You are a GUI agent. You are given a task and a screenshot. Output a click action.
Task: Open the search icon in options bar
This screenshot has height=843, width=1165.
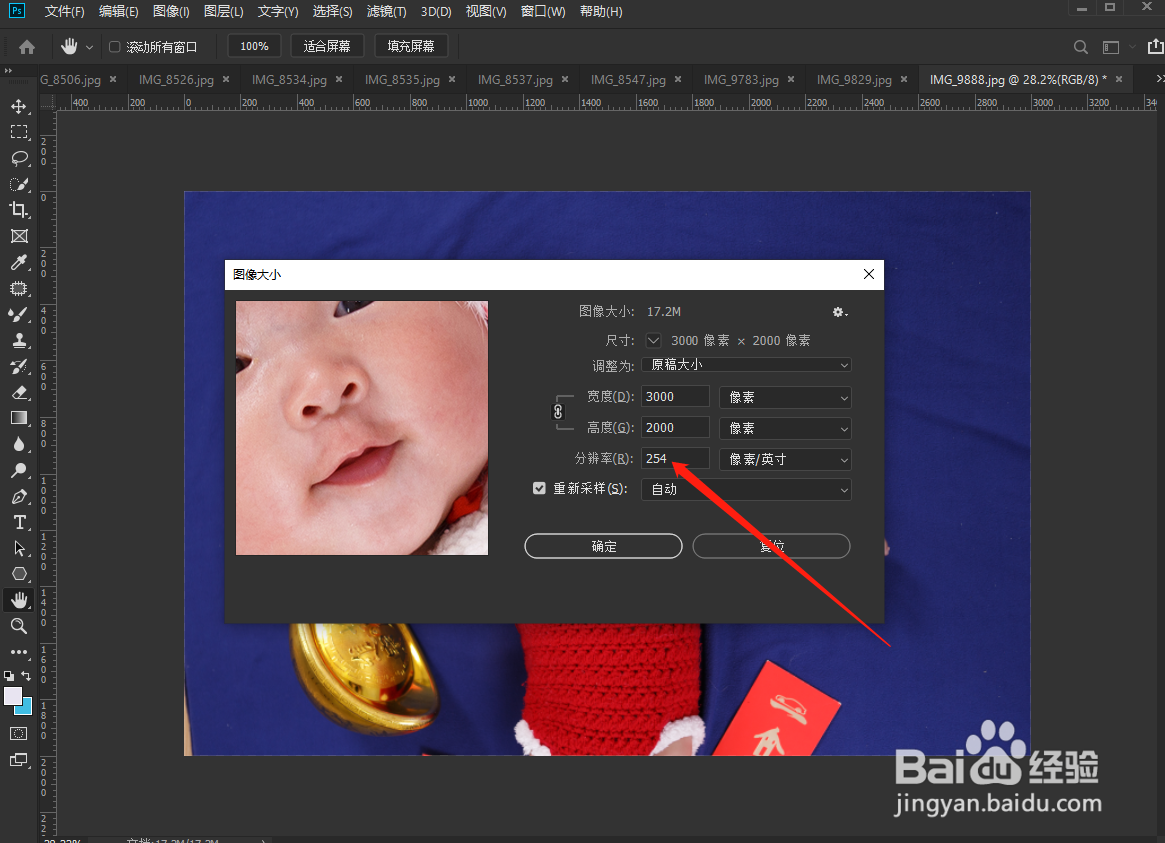(1081, 47)
